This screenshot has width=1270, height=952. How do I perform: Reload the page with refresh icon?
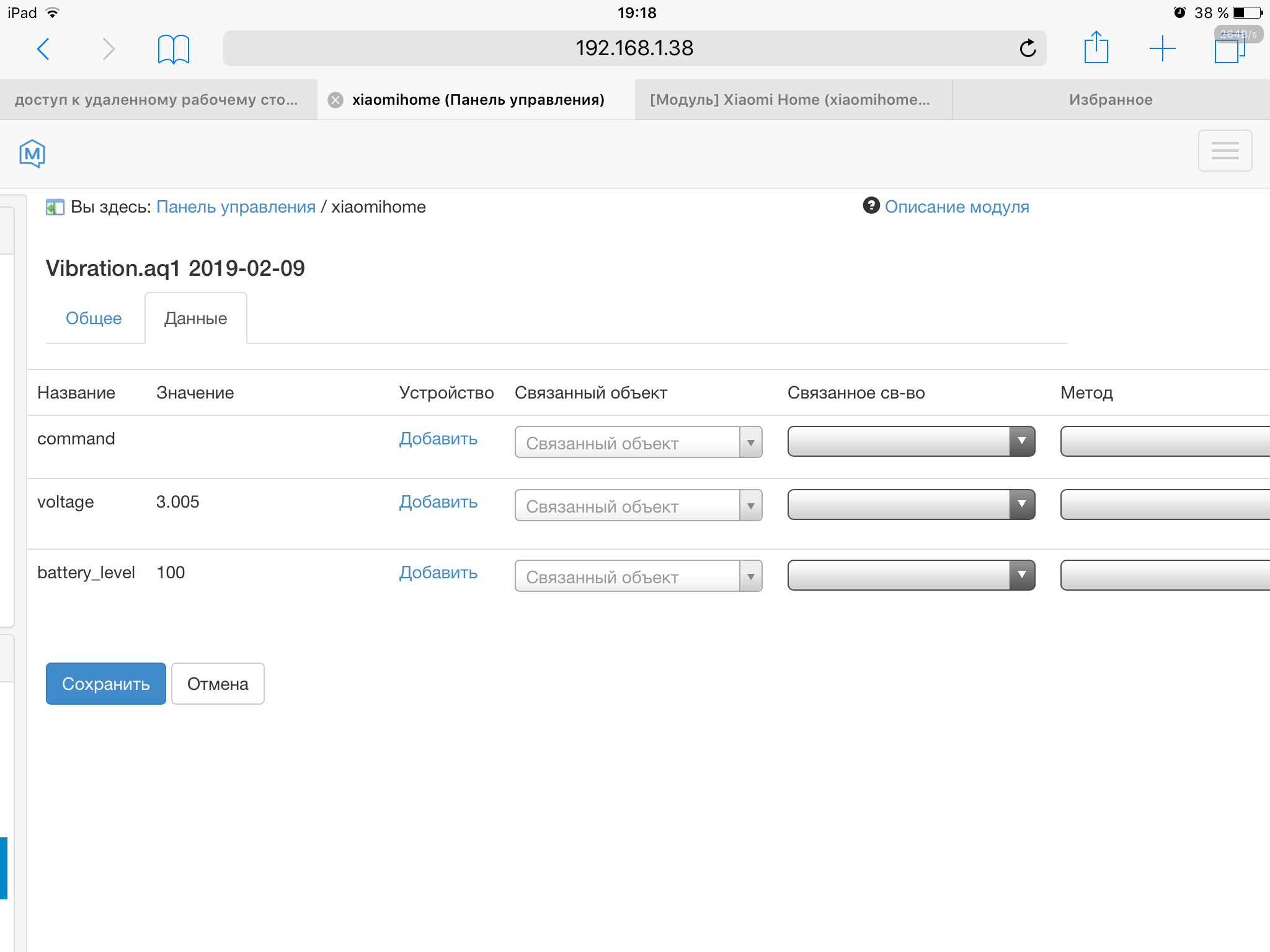pyautogui.click(x=1028, y=48)
